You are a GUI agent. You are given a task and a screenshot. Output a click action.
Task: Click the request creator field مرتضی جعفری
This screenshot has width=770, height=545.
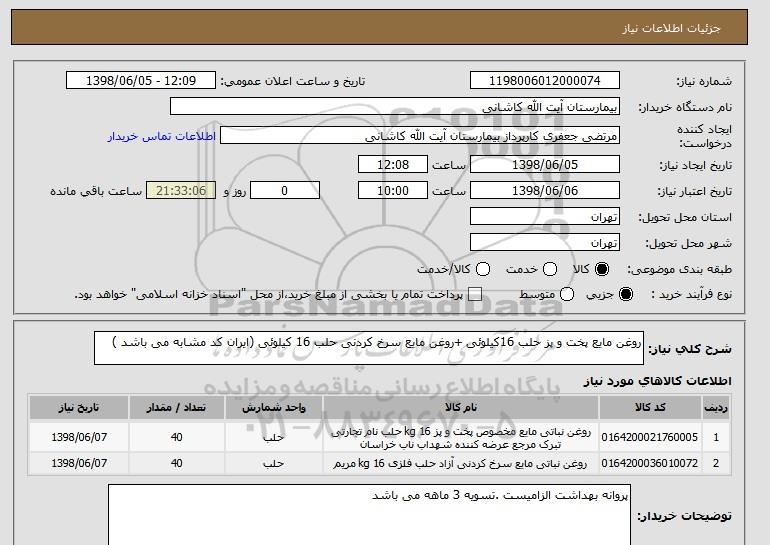pyautogui.click(x=420, y=136)
